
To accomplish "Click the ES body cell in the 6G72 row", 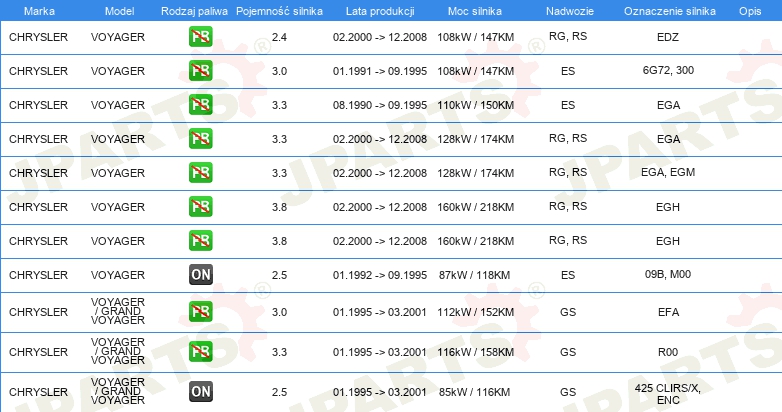I will point(568,71).
